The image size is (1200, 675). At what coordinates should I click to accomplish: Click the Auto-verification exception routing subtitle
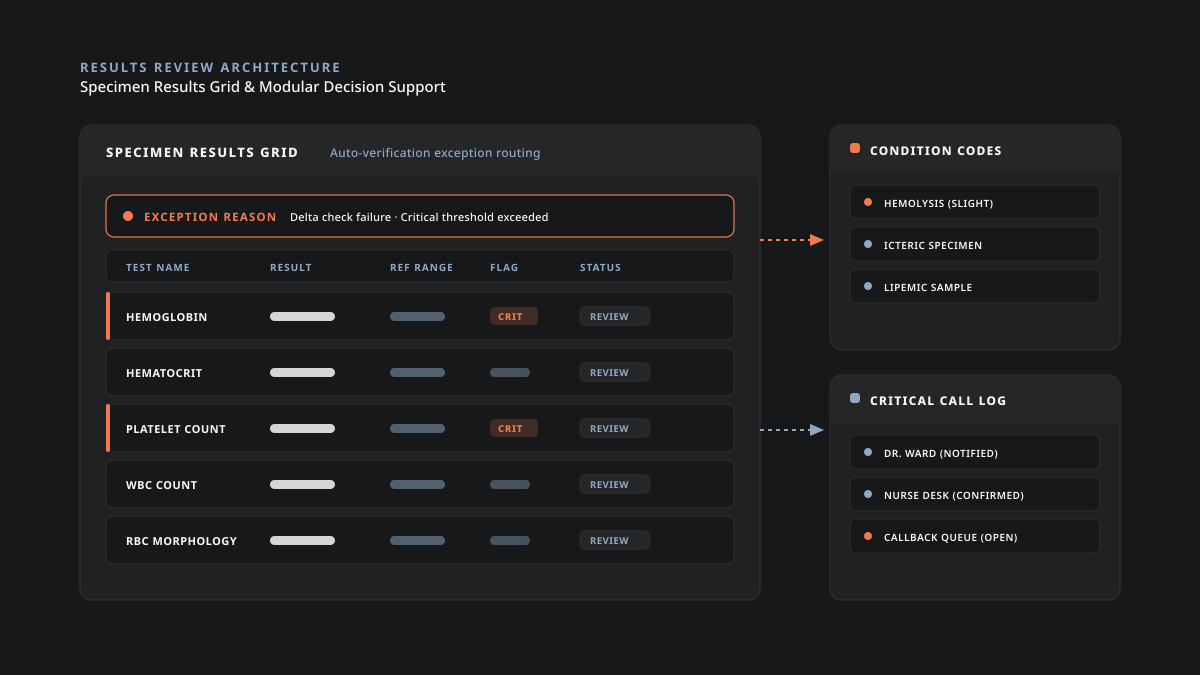point(435,153)
